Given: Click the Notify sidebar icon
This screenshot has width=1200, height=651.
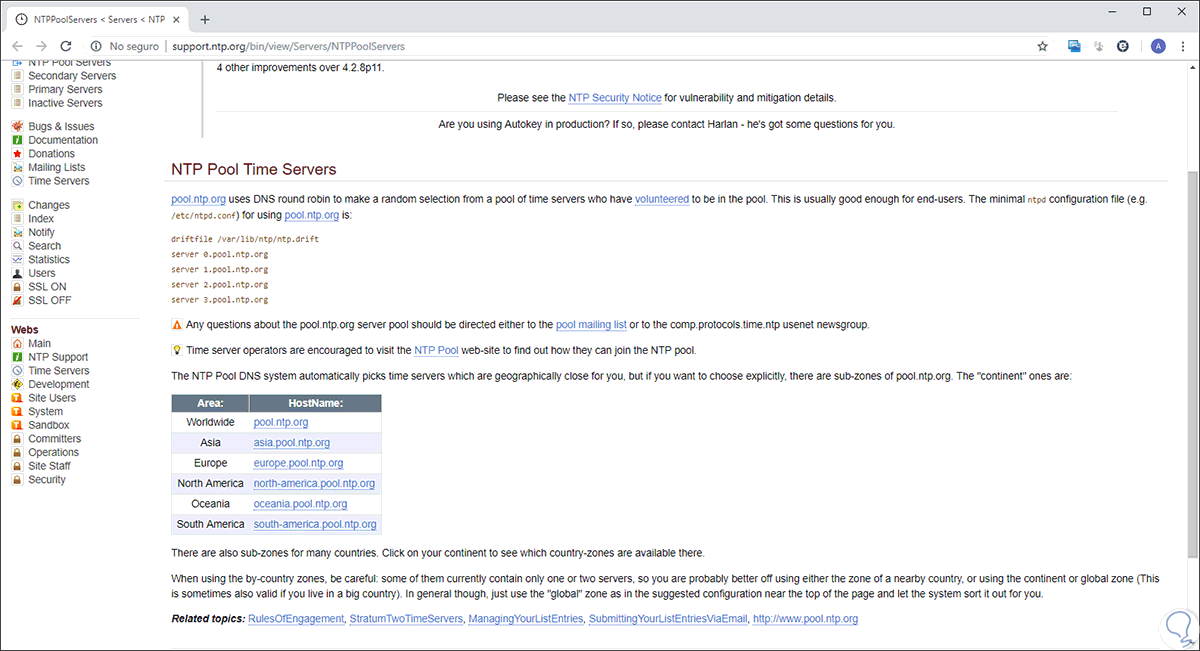Looking at the screenshot, I should [17, 233].
